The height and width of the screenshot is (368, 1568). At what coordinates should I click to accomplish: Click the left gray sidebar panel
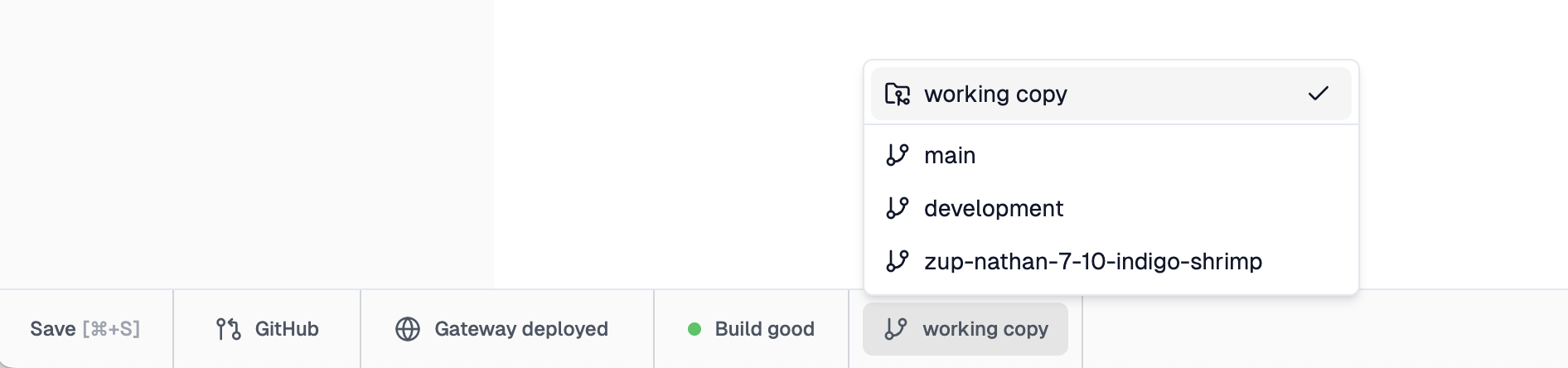point(247,145)
